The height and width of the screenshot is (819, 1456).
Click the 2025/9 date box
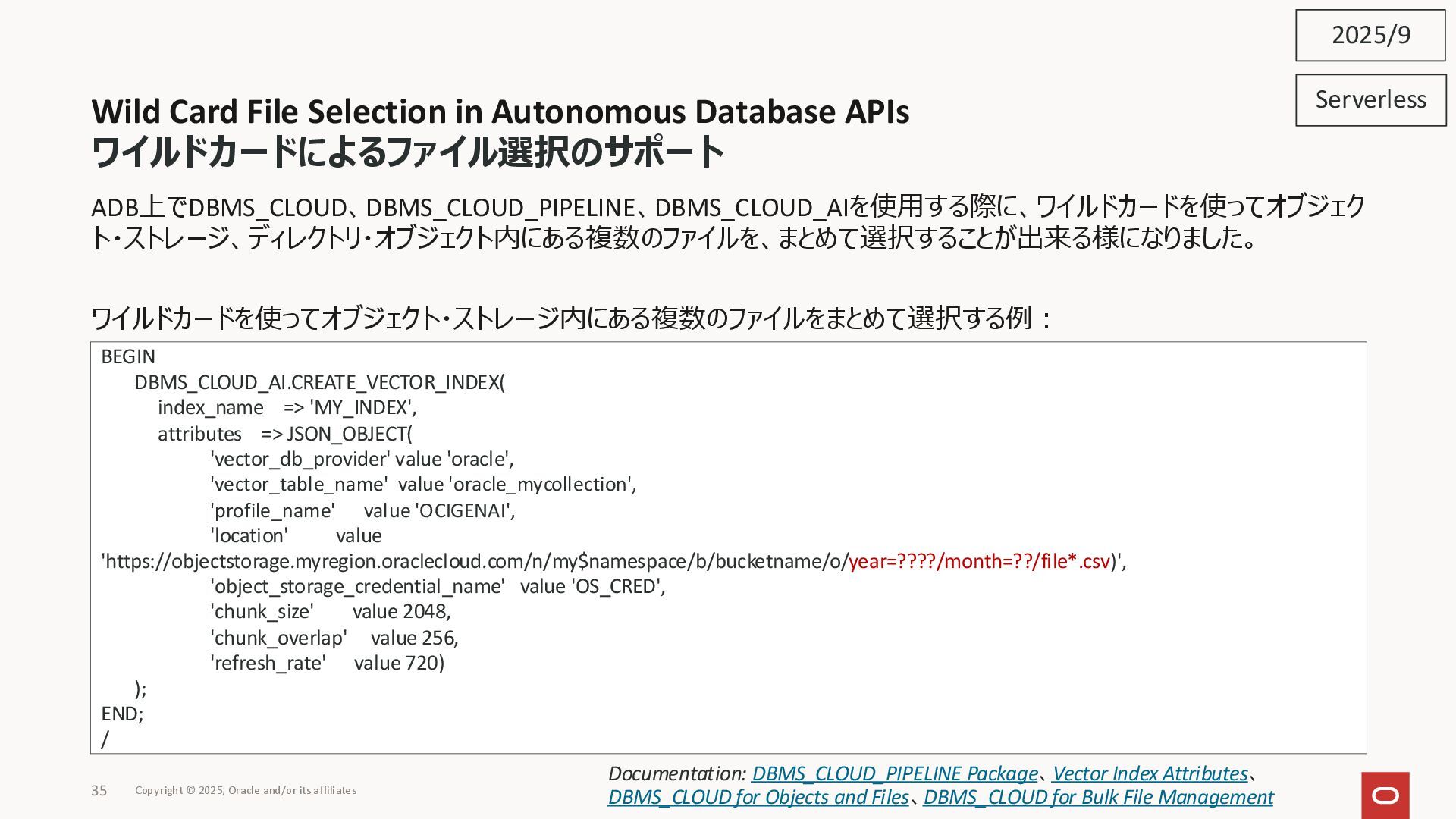(1370, 35)
